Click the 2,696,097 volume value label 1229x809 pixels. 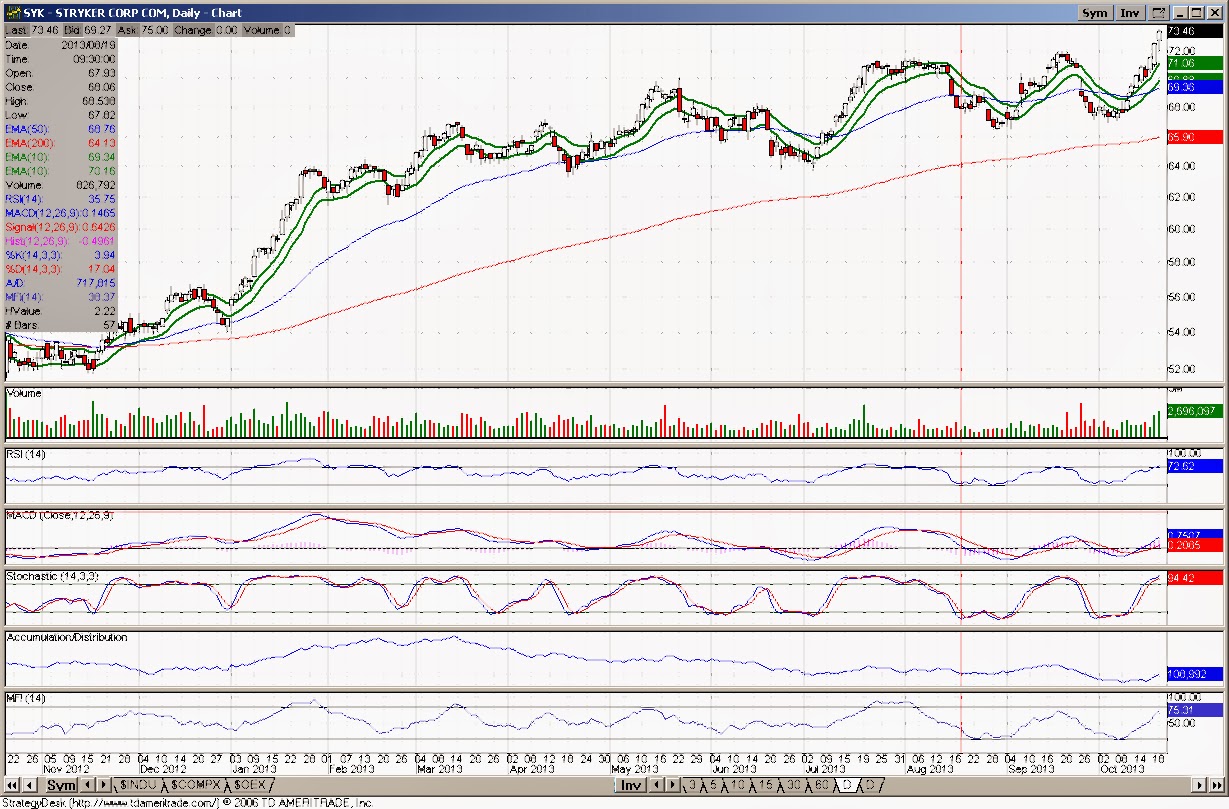1195,411
